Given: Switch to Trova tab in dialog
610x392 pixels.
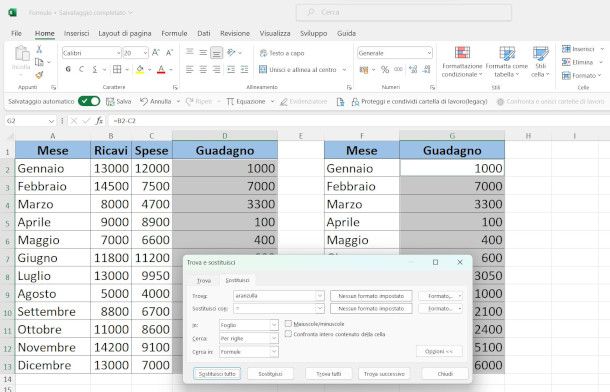Looking at the screenshot, I should click(203, 280).
